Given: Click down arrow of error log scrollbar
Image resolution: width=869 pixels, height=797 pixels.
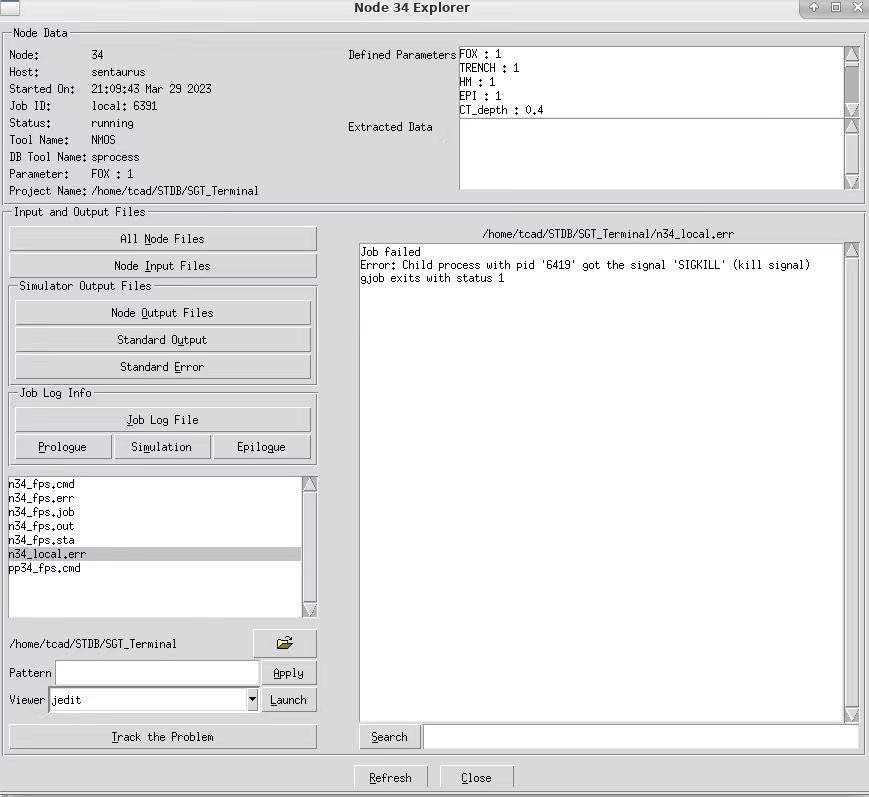Looking at the screenshot, I should 852,715.
